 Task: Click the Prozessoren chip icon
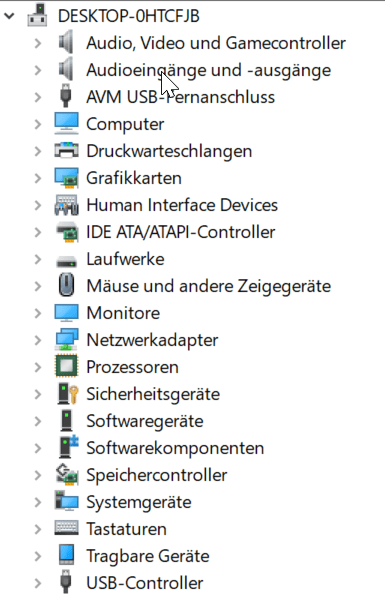66,367
